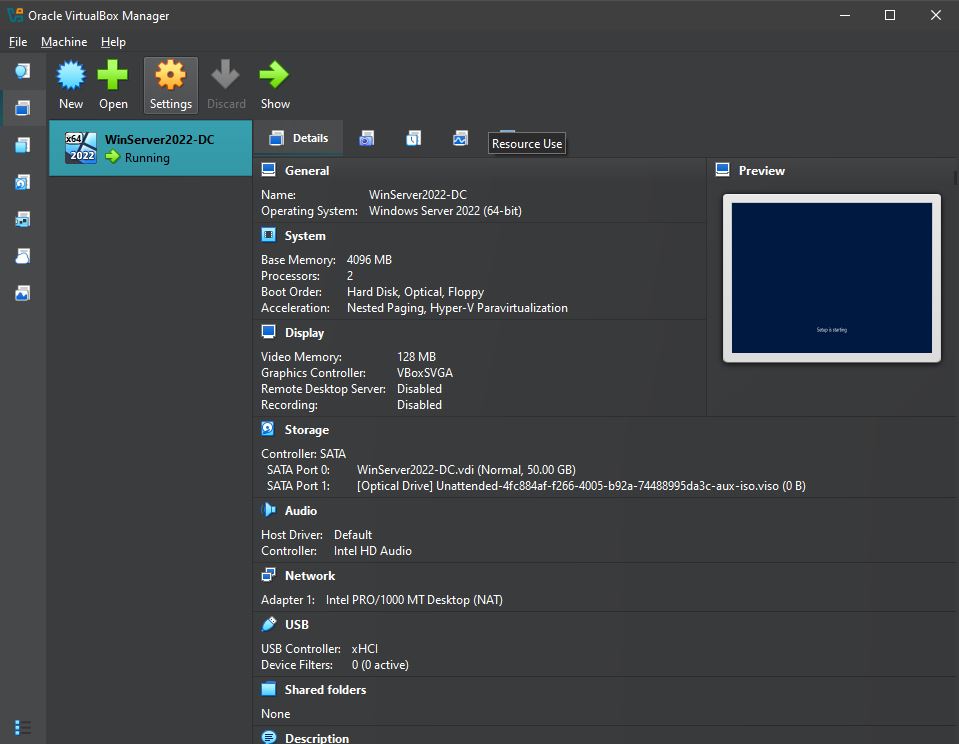Screen dimensions: 959x744
Task: Click the Preview section monitor icon
Action: coord(722,170)
